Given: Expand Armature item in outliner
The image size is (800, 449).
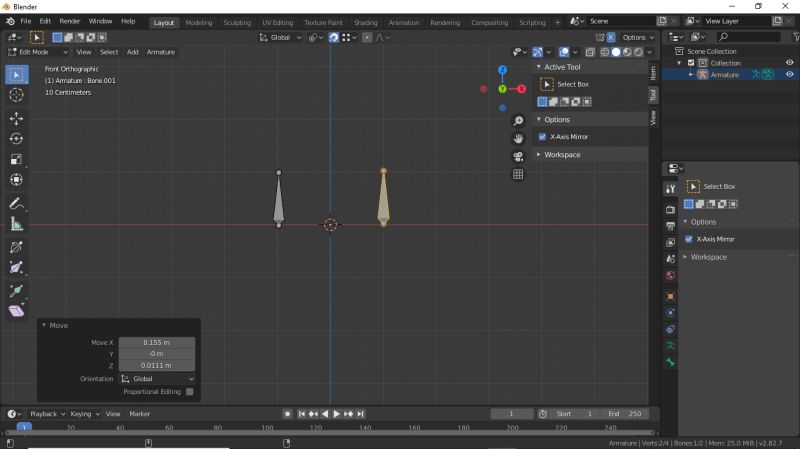Looking at the screenshot, I should [691, 74].
